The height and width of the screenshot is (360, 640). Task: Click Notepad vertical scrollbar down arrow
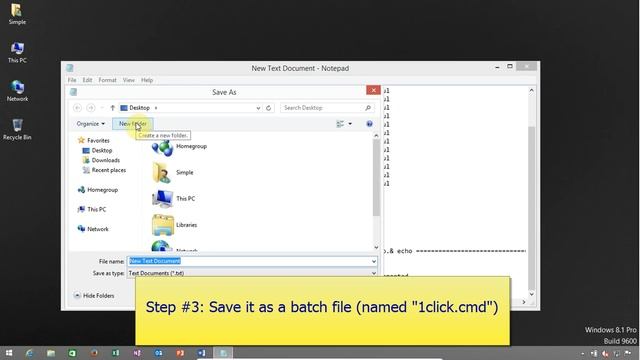click(x=531, y=293)
